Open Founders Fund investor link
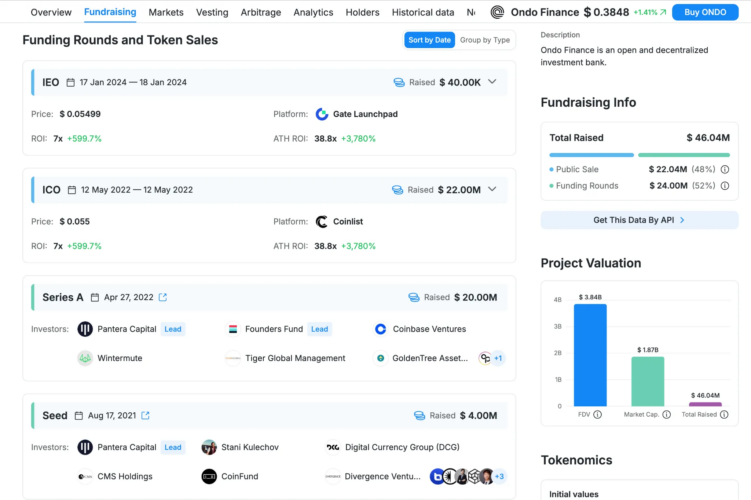The height and width of the screenshot is (500, 751). 274,329
